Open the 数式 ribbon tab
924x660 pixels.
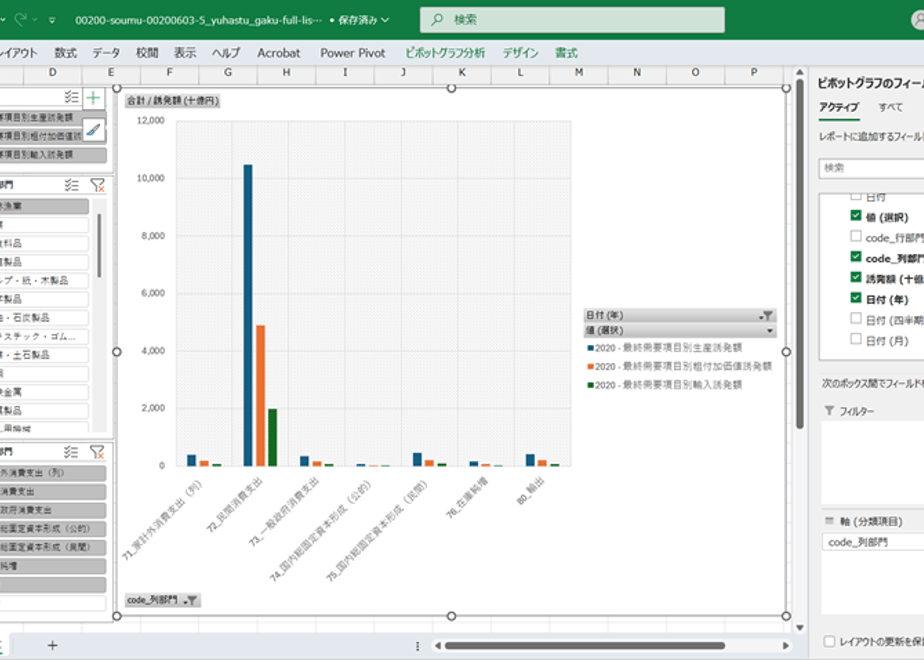tap(65, 53)
